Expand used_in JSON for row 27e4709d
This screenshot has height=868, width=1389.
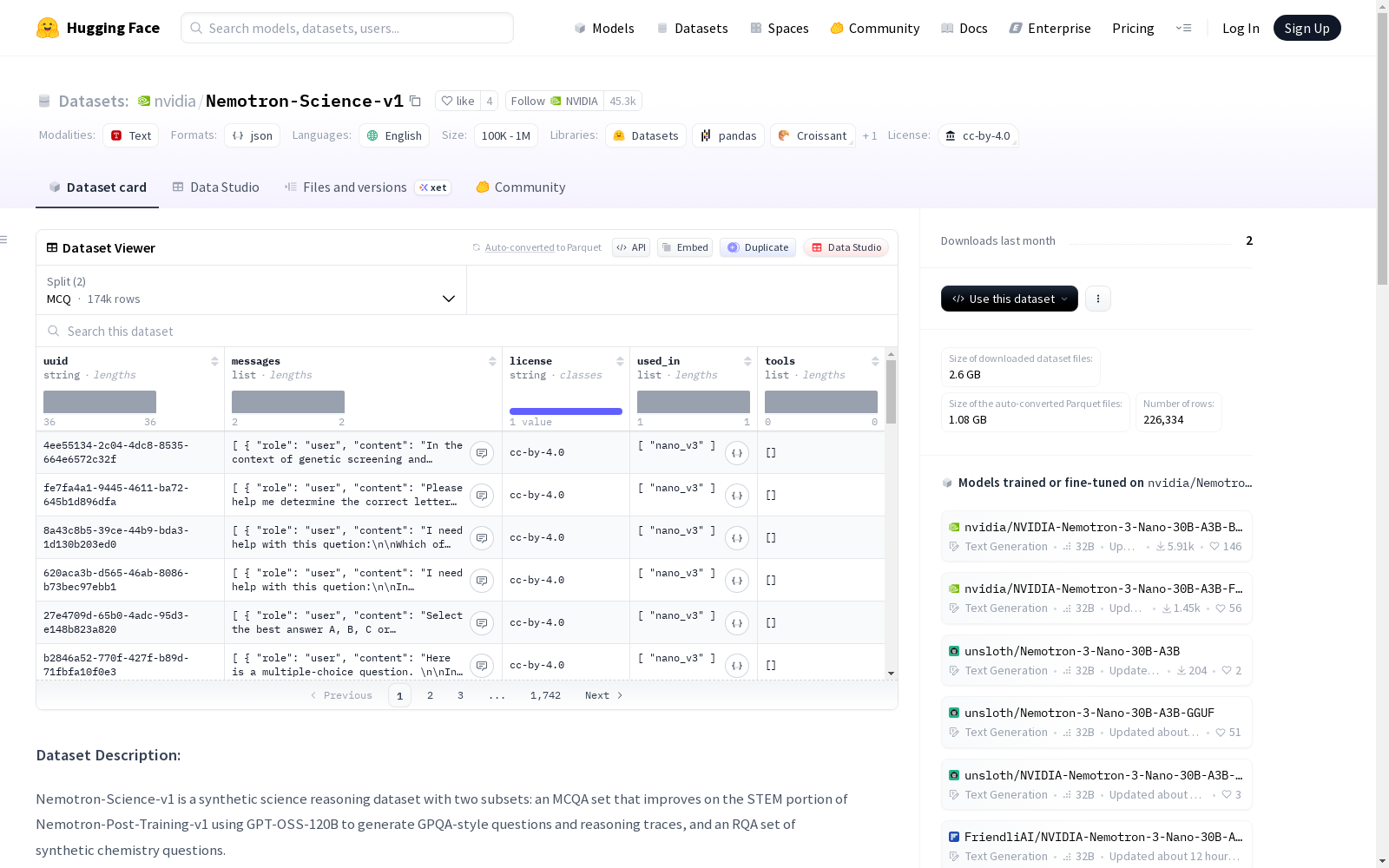(x=737, y=622)
